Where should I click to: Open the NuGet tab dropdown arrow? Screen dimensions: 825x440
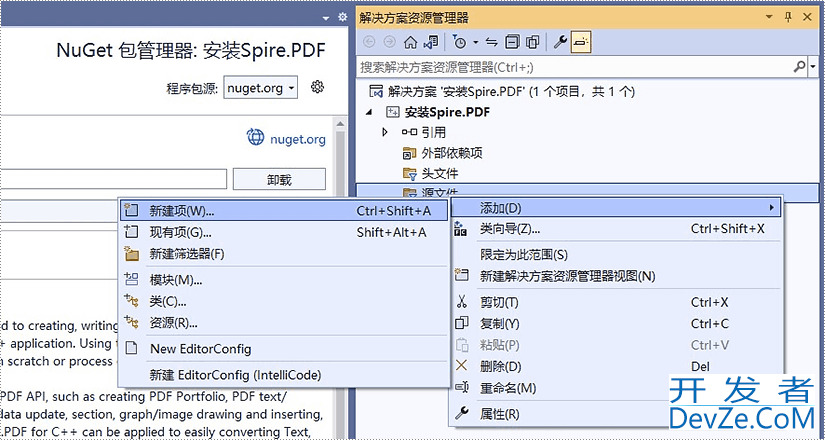pos(326,18)
